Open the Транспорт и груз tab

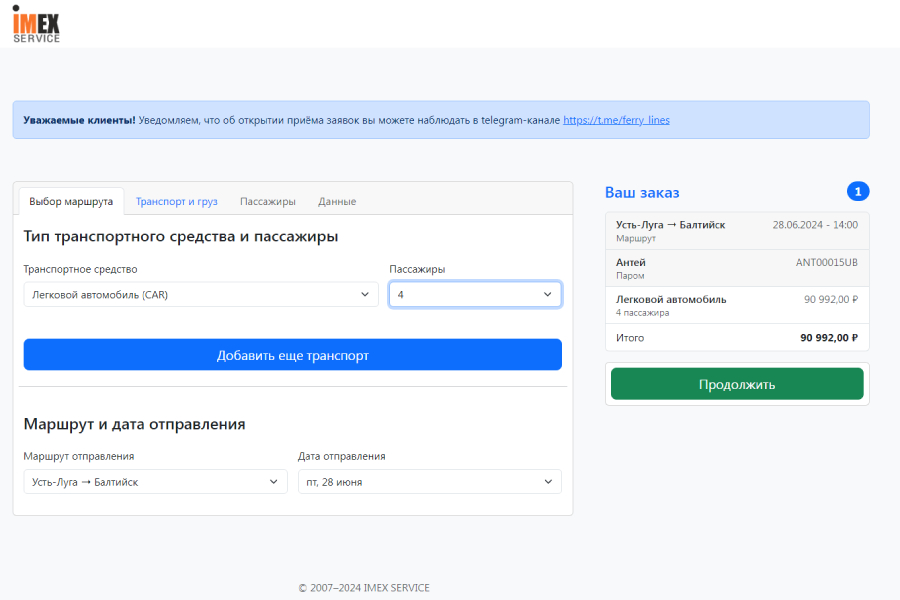176,201
